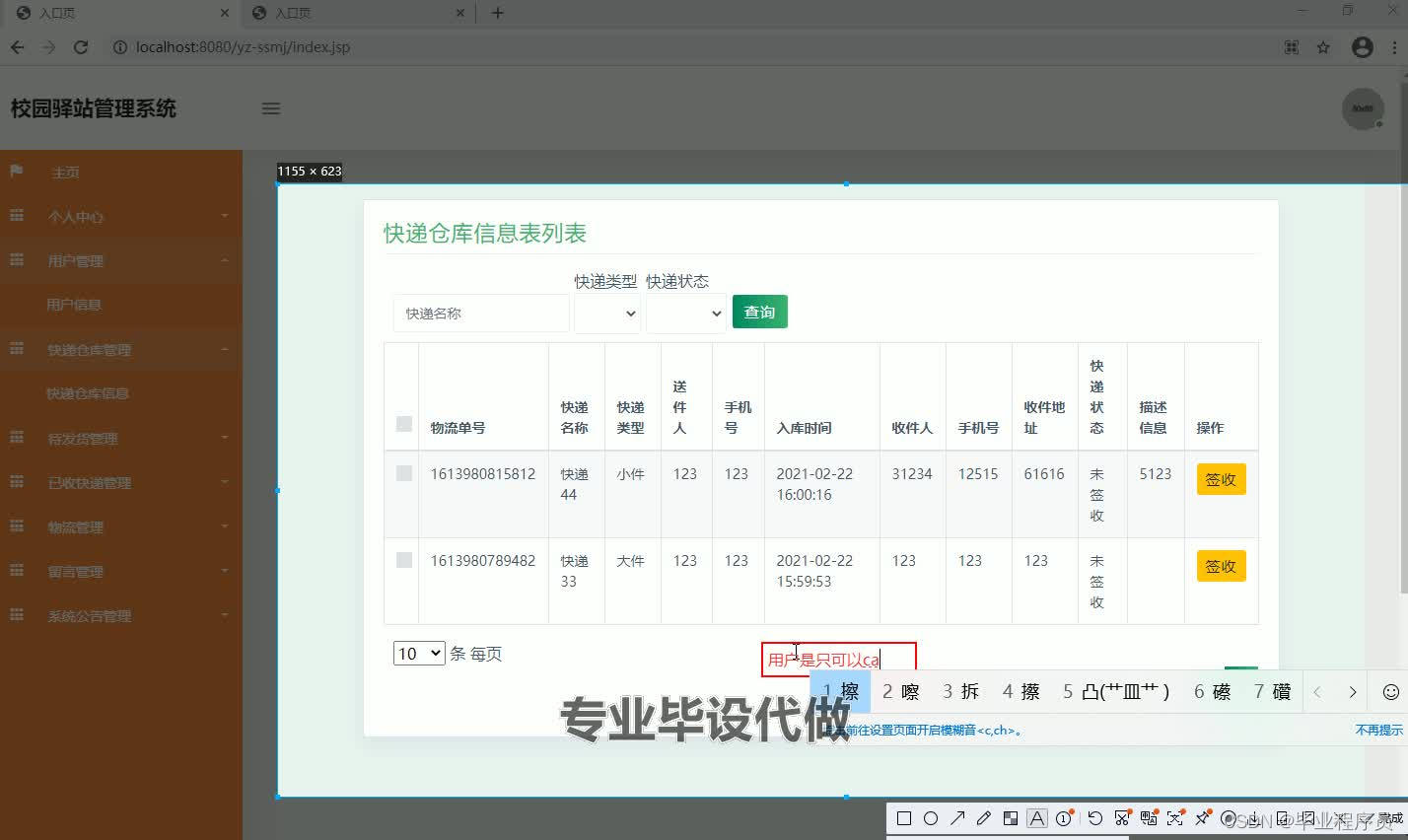Image resolution: width=1408 pixels, height=840 pixels.
Task: Click the 查询 search button
Action: (x=759, y=313)
